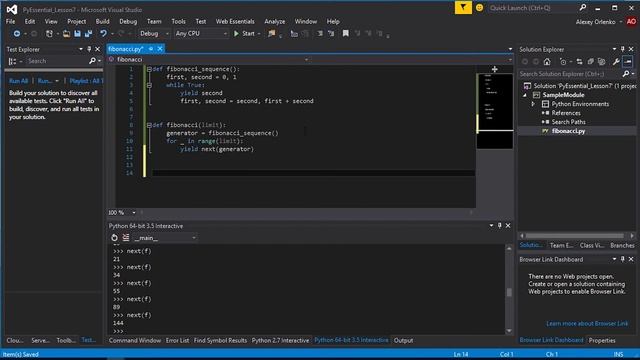Click the bookmark toggle icon in toolbar
Image resolution: width=640 pixels, height=360 pixels.
tap(345, 33)
